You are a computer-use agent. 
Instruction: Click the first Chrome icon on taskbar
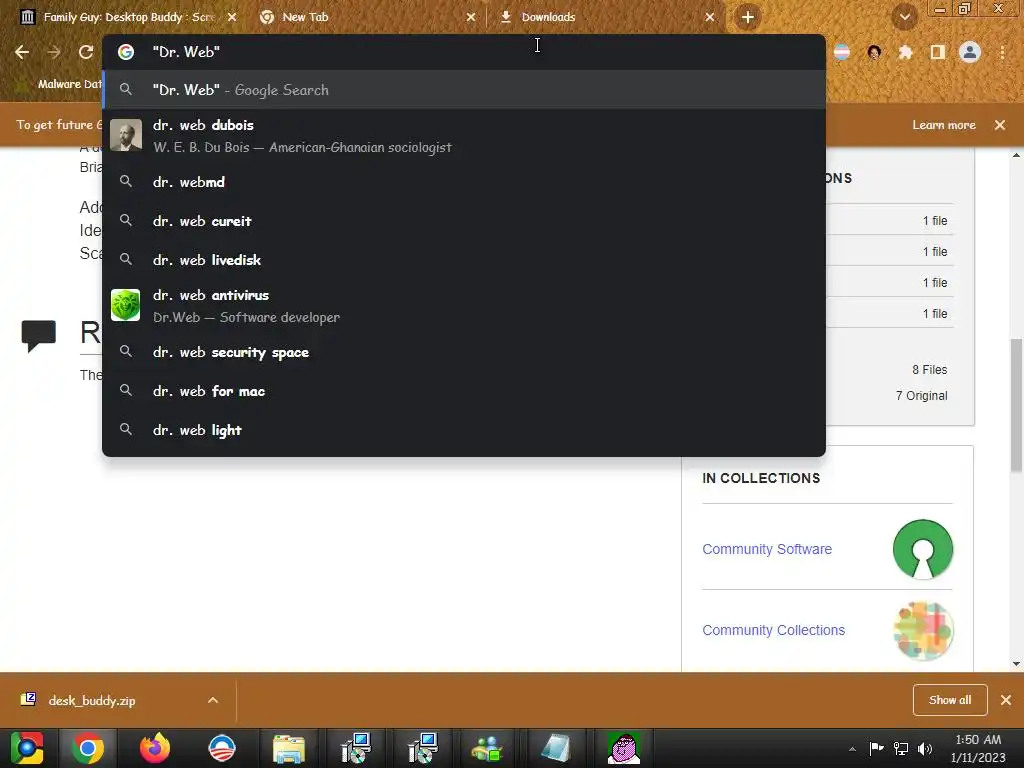tap(27, 748)
